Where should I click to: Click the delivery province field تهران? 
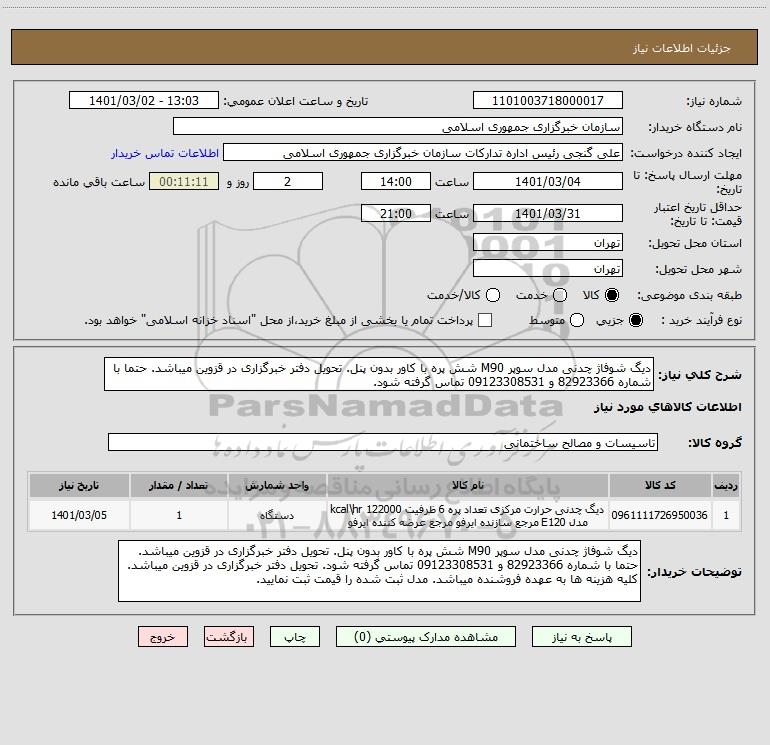pos(548,243)
